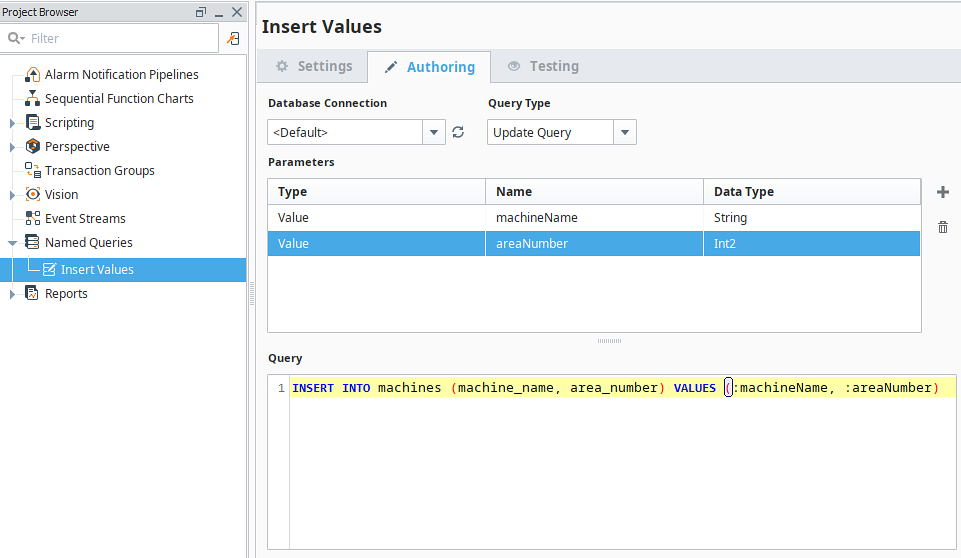The height and width of the screenshot is (558, 961).
Task: Click the String data type cell
Action: 812,218
